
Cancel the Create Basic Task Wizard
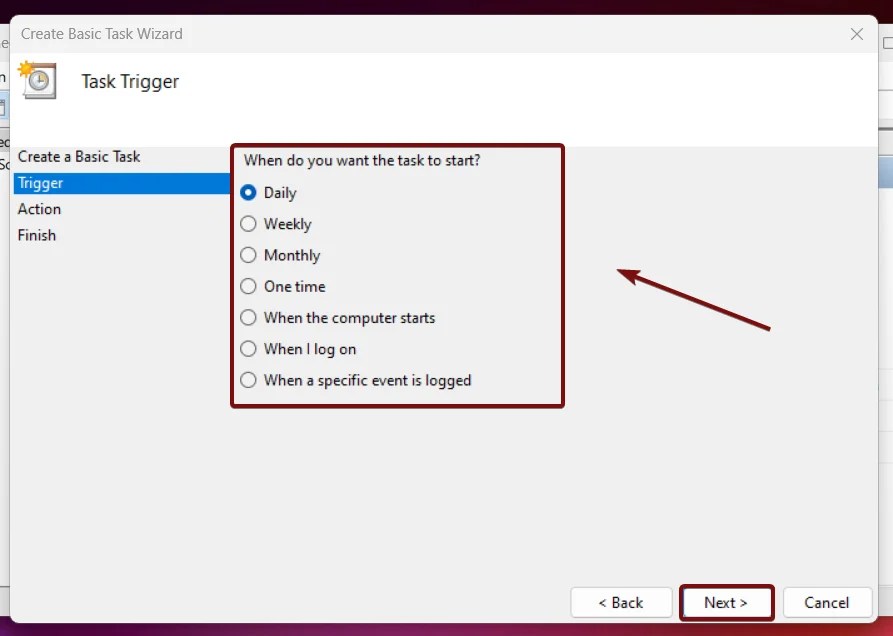[x=827, y=602]
